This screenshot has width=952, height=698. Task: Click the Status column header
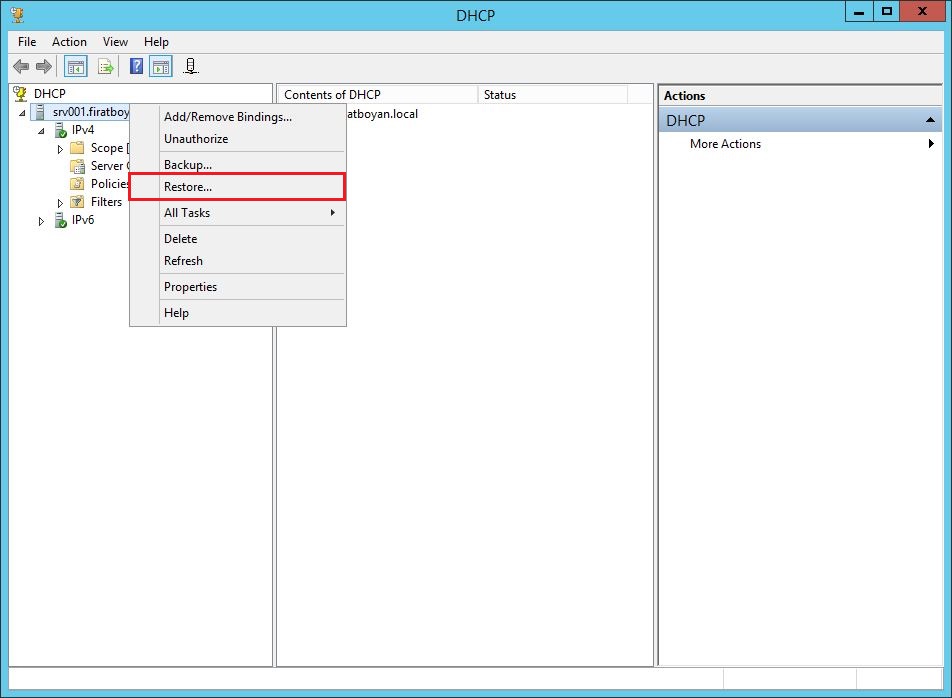552,95
